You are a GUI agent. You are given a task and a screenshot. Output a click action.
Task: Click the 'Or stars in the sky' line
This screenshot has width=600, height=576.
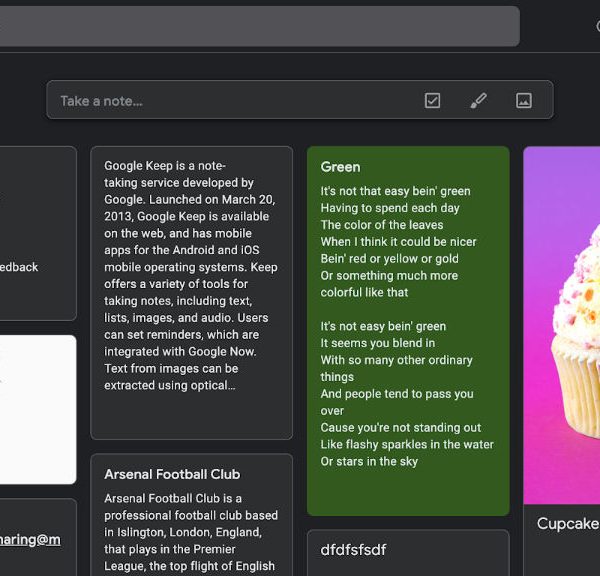point(369,462)
